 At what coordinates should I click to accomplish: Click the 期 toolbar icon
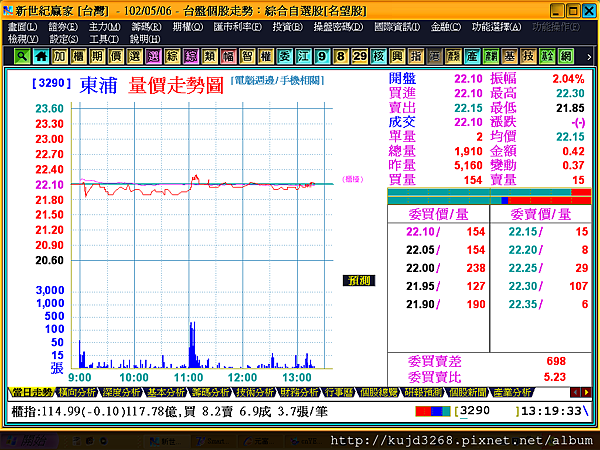(97, 57)
